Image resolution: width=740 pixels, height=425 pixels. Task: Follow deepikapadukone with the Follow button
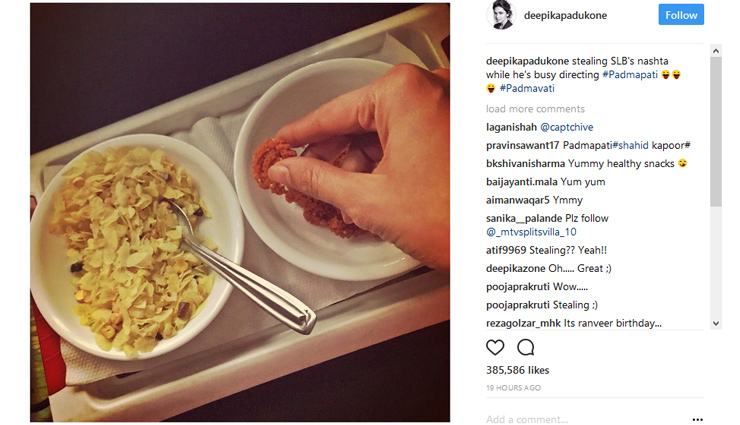point(681,15)
